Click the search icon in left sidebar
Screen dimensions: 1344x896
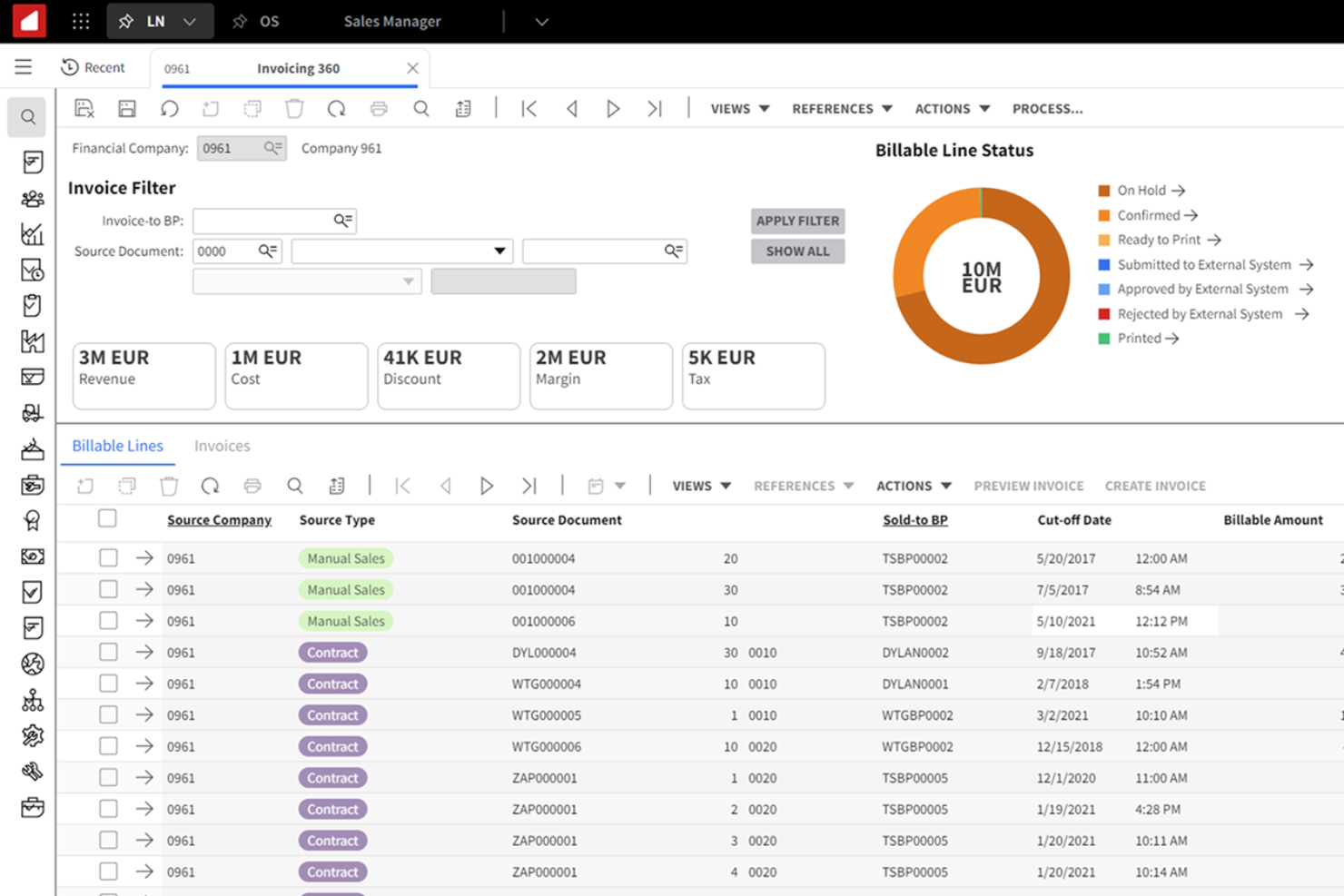(x=28, y=117)
